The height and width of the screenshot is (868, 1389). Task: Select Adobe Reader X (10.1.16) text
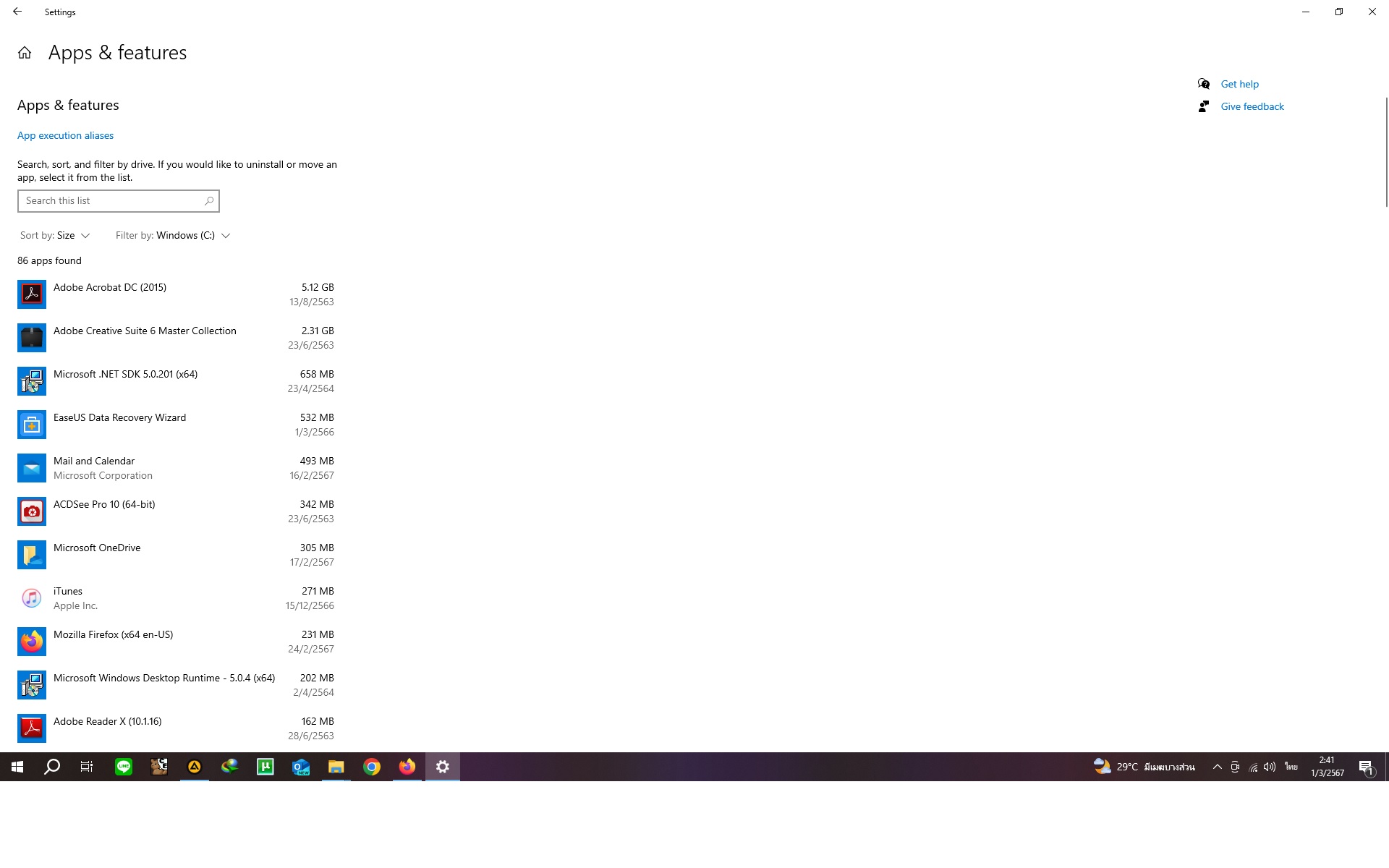tap(108, 721)
